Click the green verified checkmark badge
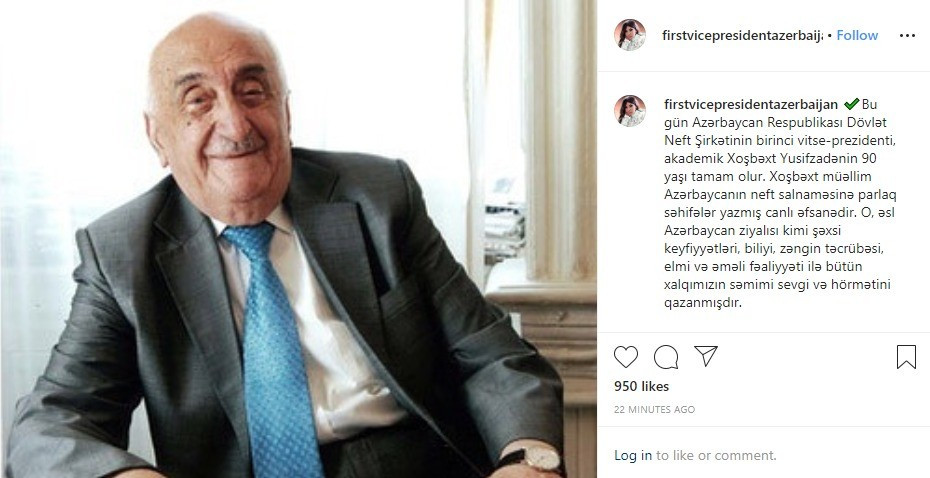This screenshot has width=930, height=478. click(x=852, y=104)
